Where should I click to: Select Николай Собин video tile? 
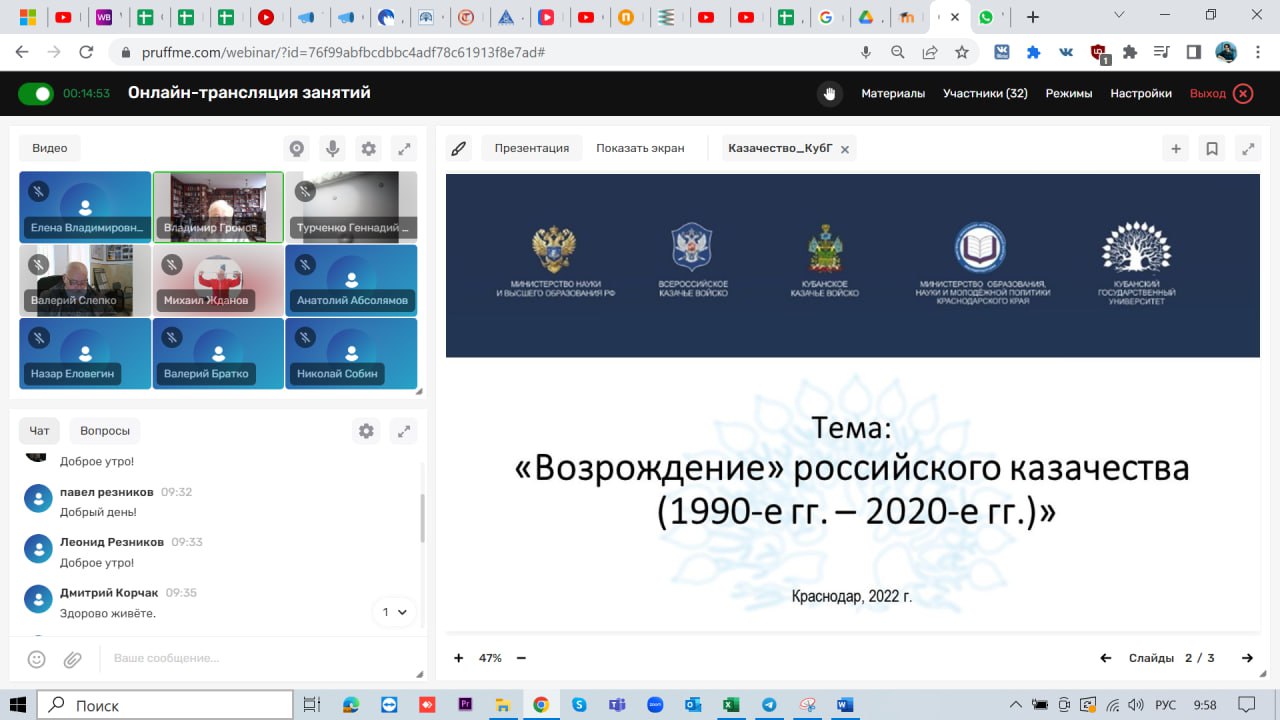pyautogui.click(x=351, y=354)
